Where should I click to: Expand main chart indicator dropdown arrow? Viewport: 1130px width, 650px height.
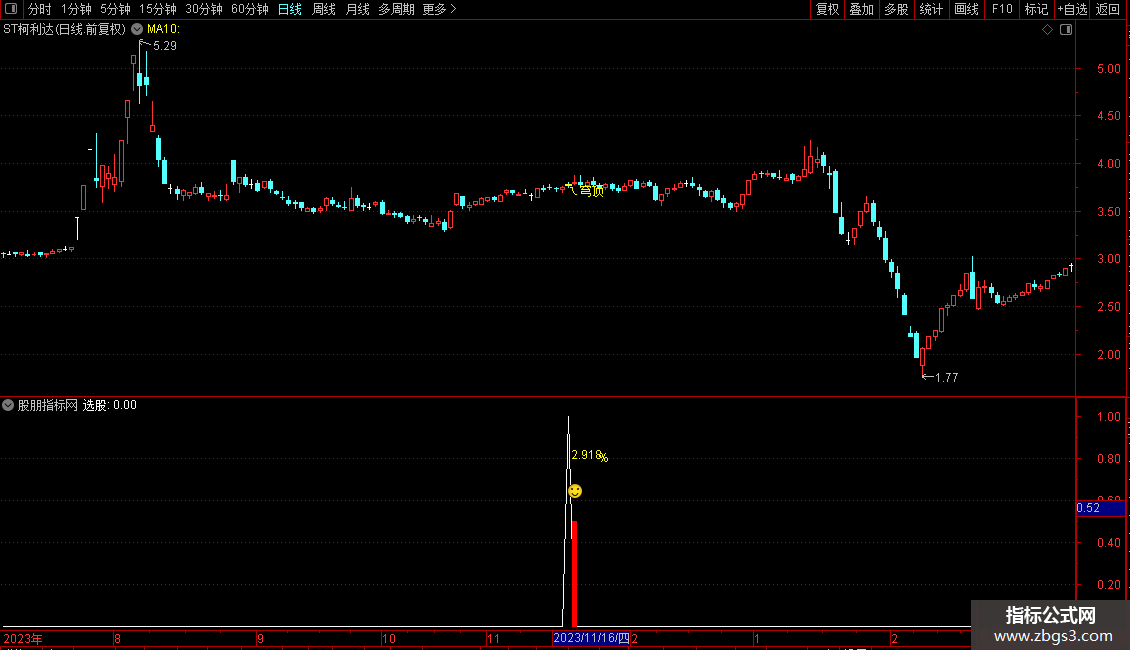137,29
